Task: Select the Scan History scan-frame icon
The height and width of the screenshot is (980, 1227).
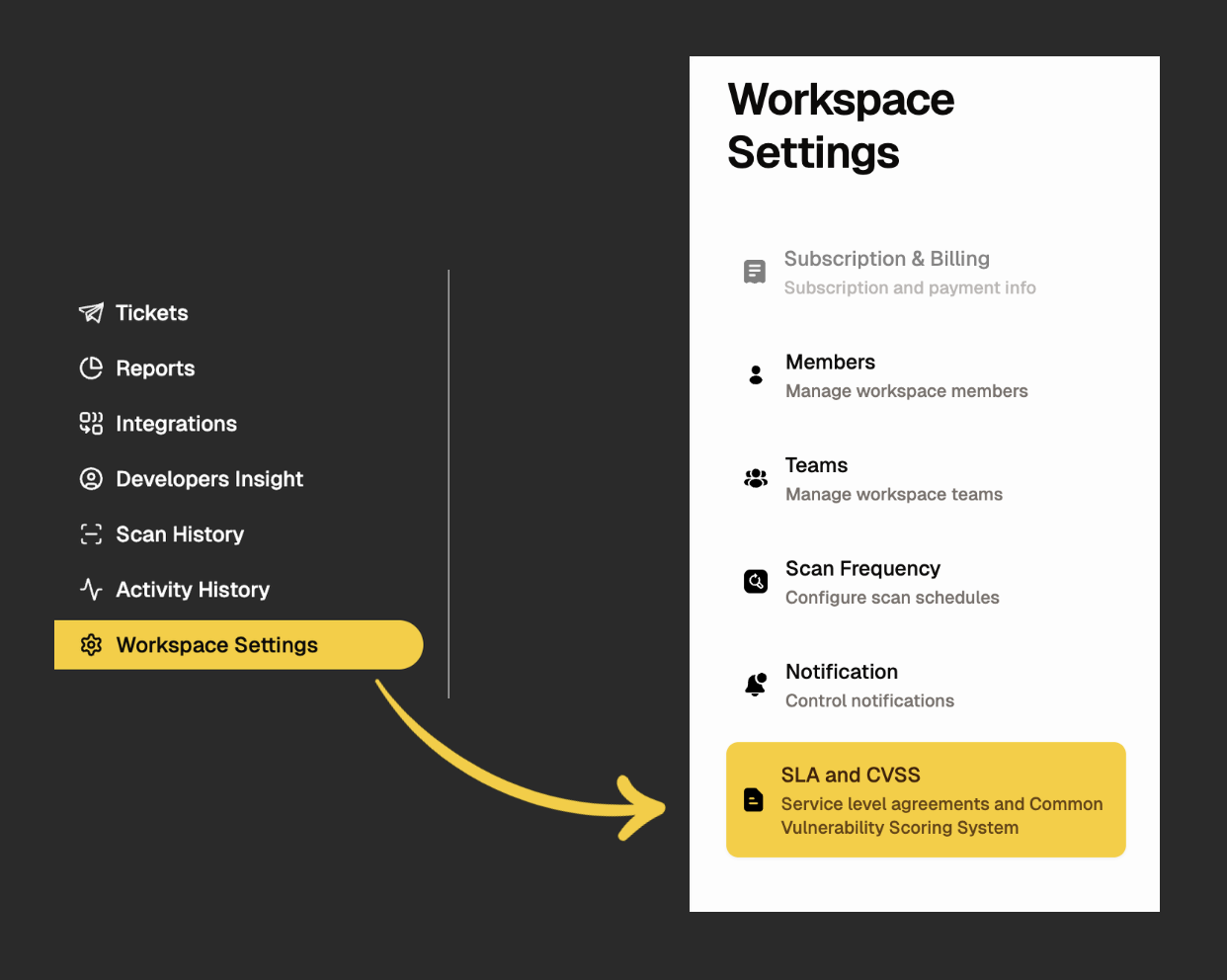Action: pyautogui.click(x=91, y=533)
